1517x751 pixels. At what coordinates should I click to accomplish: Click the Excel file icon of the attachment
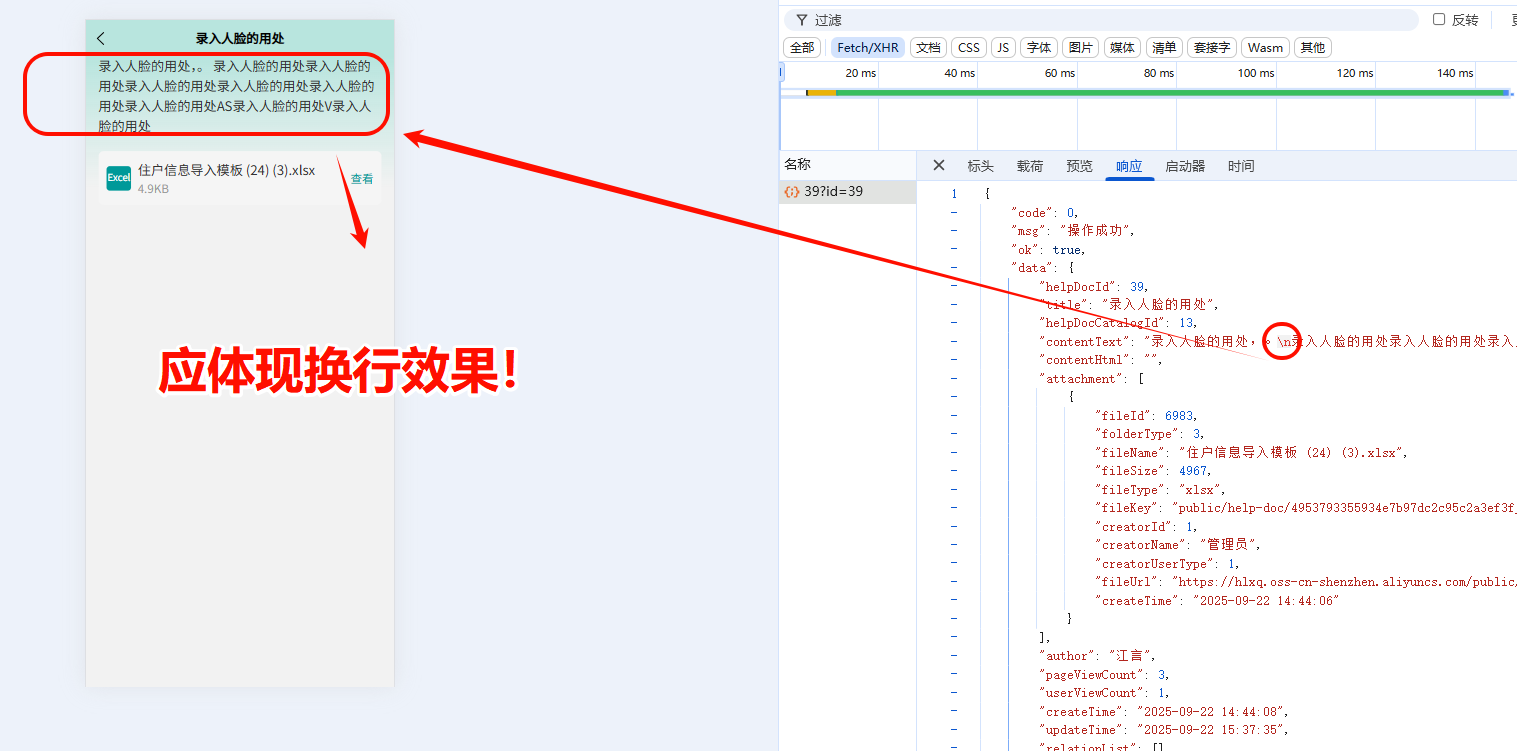coord(119,177)
